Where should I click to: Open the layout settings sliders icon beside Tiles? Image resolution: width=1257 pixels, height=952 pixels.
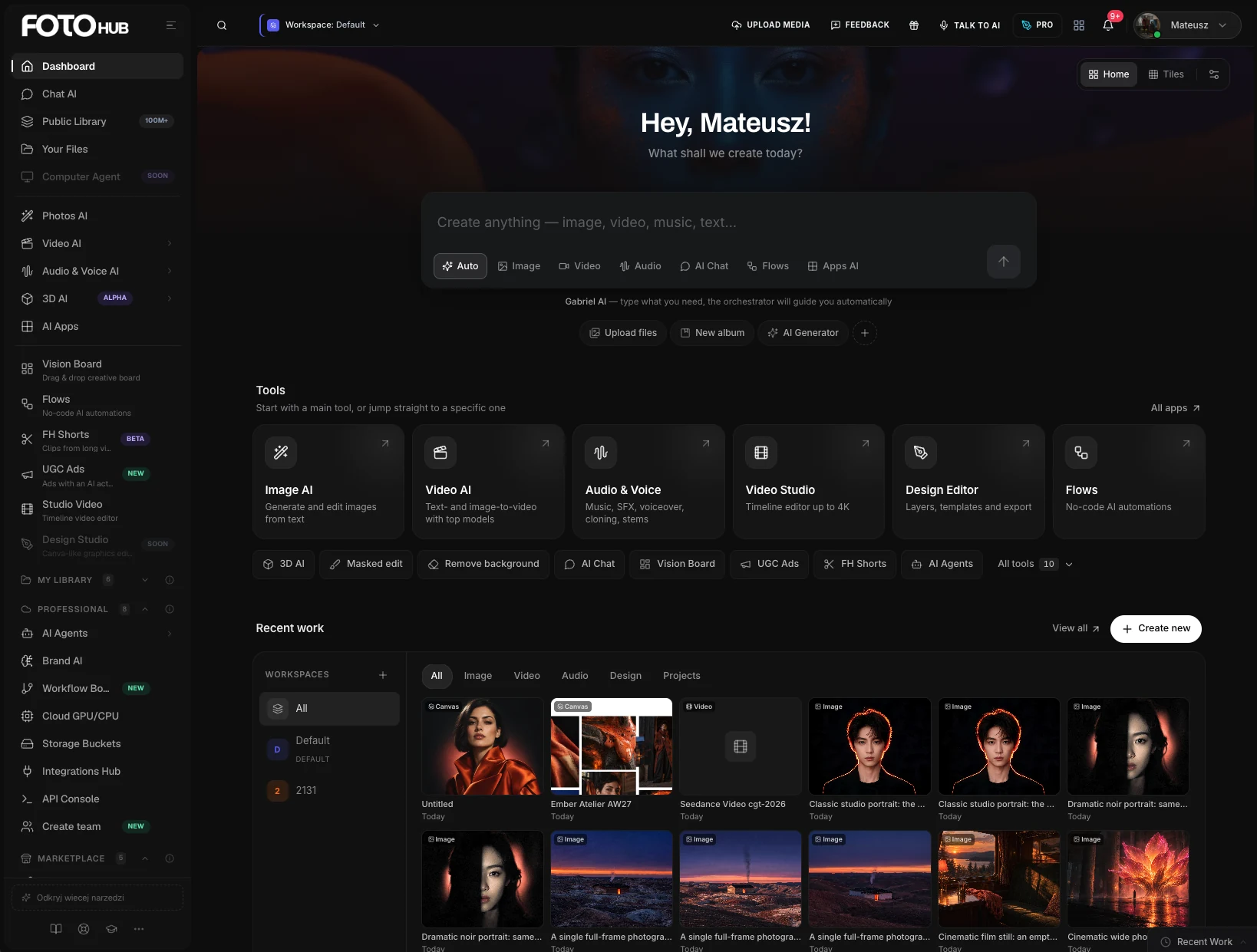coord(1214,74)
